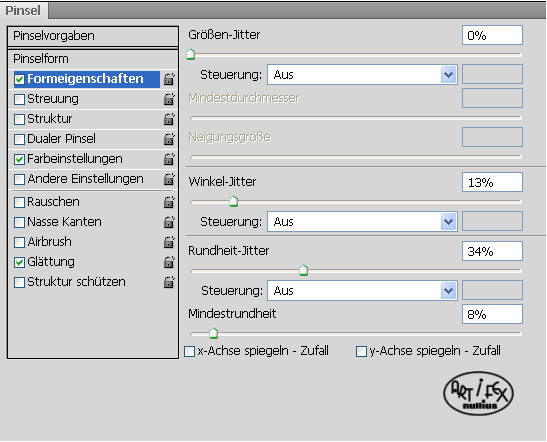Toggle lock for Andere Einstellungen
The width and height of the screenshot is (547, 442).
pyautogui.click(x=169, y=179)
